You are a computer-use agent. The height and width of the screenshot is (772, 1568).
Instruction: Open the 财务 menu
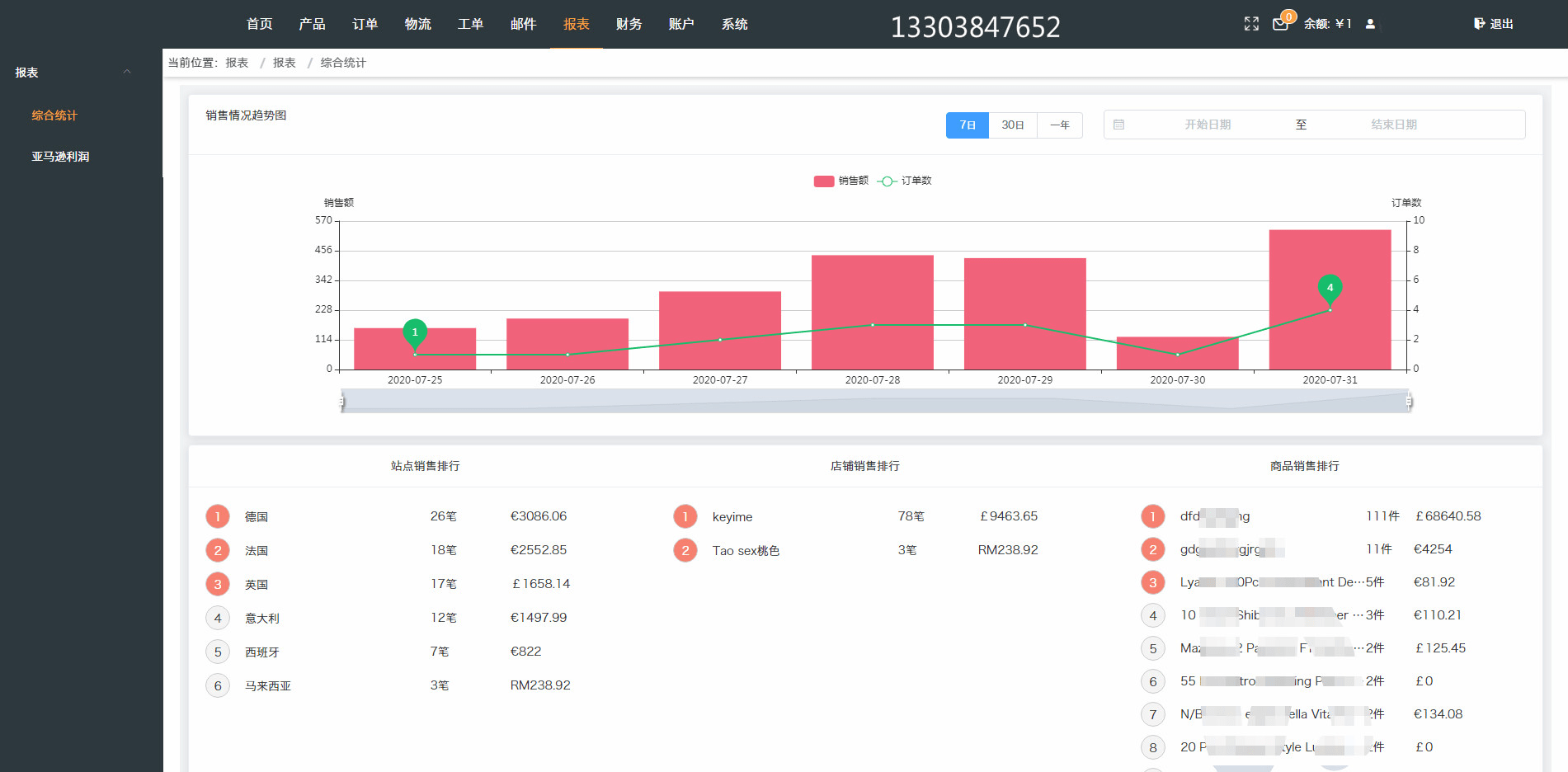(x=629, y=24)
